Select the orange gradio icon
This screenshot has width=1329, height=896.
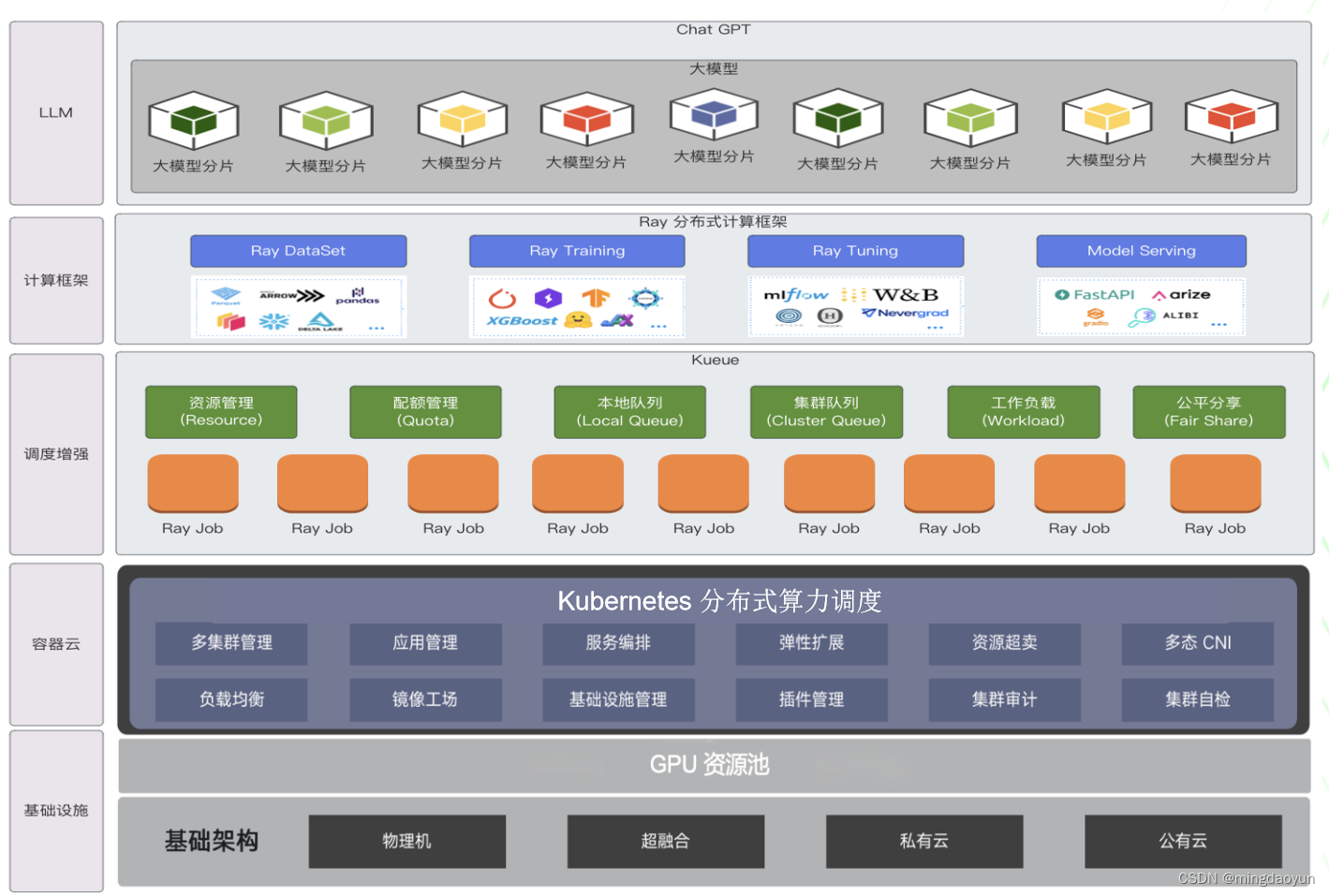pos(1096,316)
